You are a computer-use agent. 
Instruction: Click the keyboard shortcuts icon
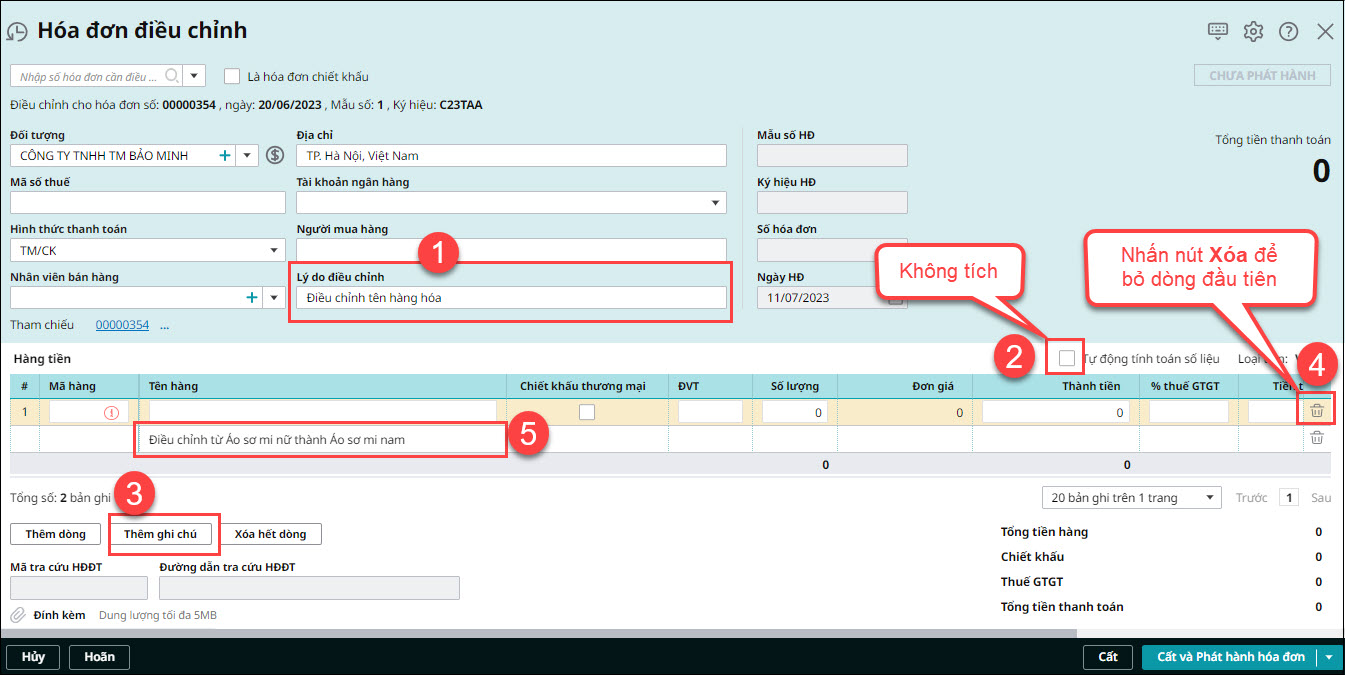(1217, 31)
